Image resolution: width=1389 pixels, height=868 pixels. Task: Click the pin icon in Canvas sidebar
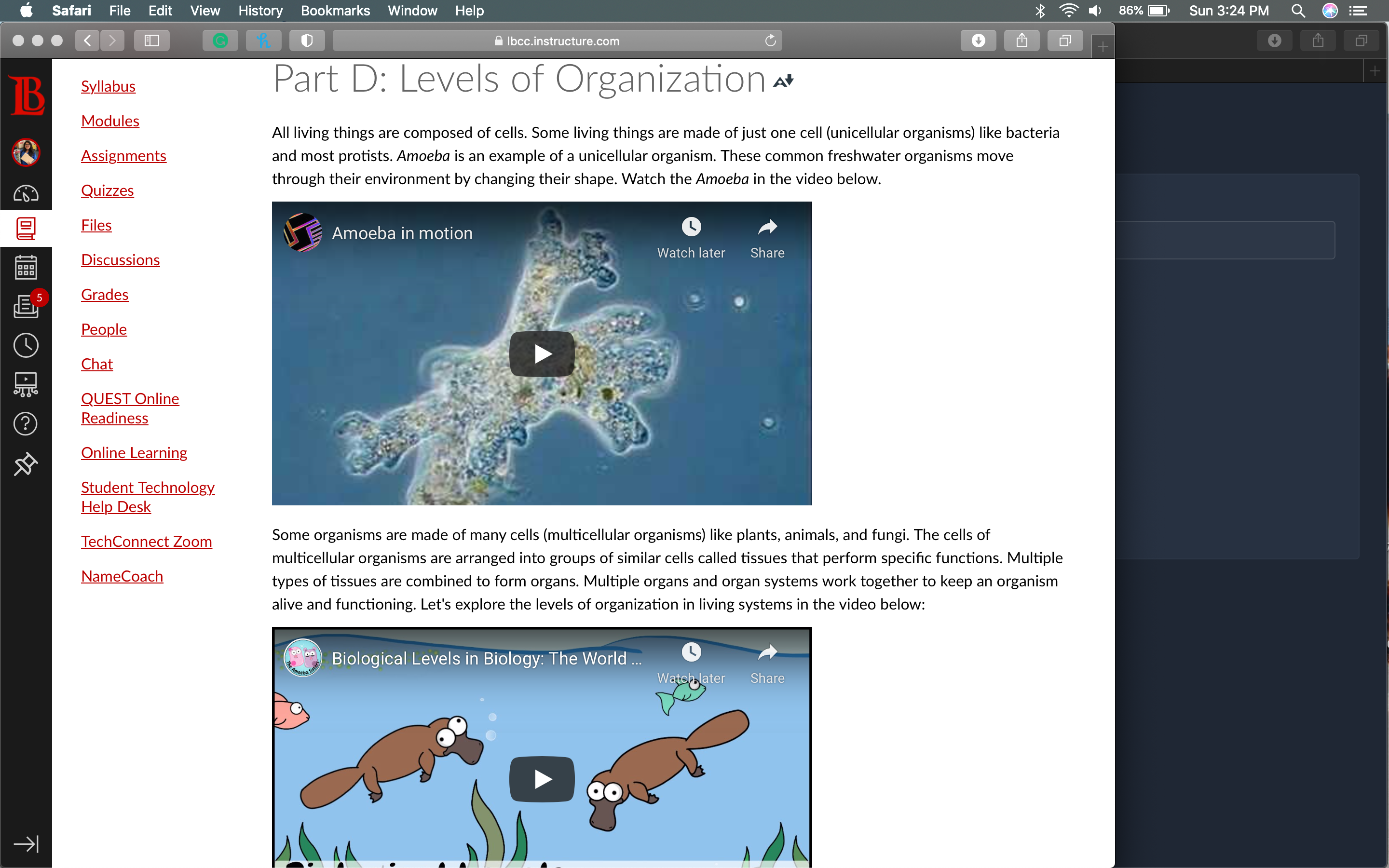pyautogui.click(x=26, y=464)
